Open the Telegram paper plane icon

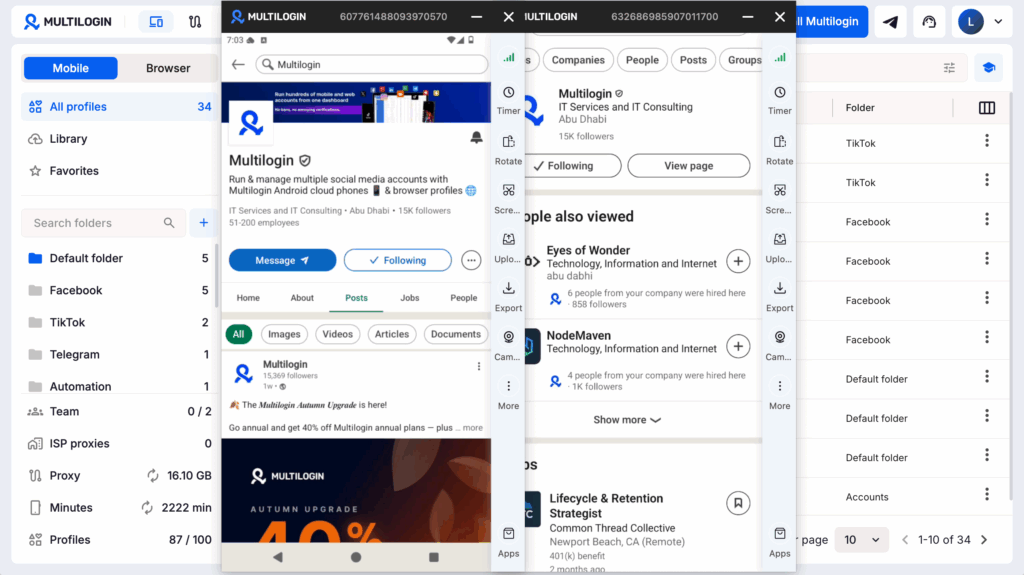890,22
